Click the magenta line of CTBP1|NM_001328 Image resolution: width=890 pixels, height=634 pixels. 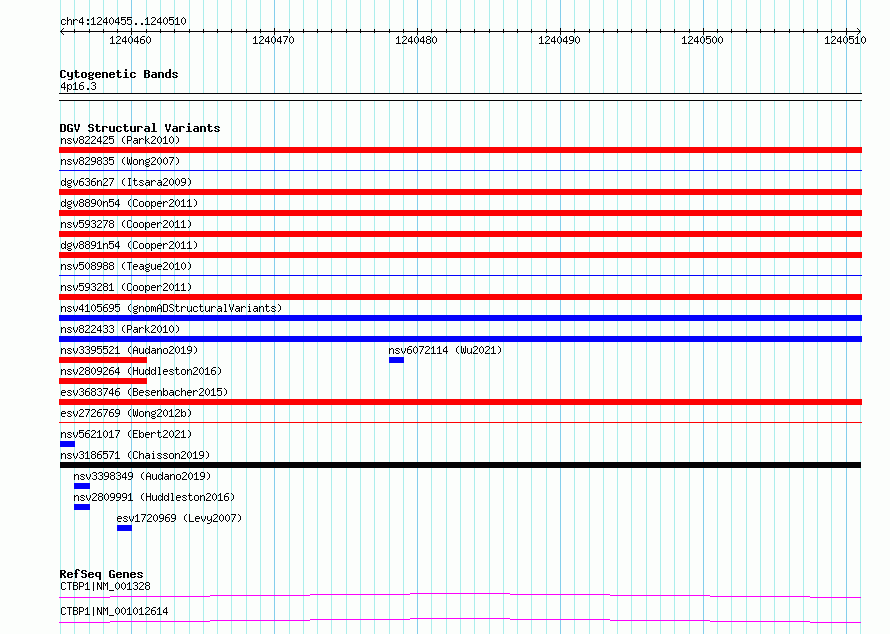[460, 595]
